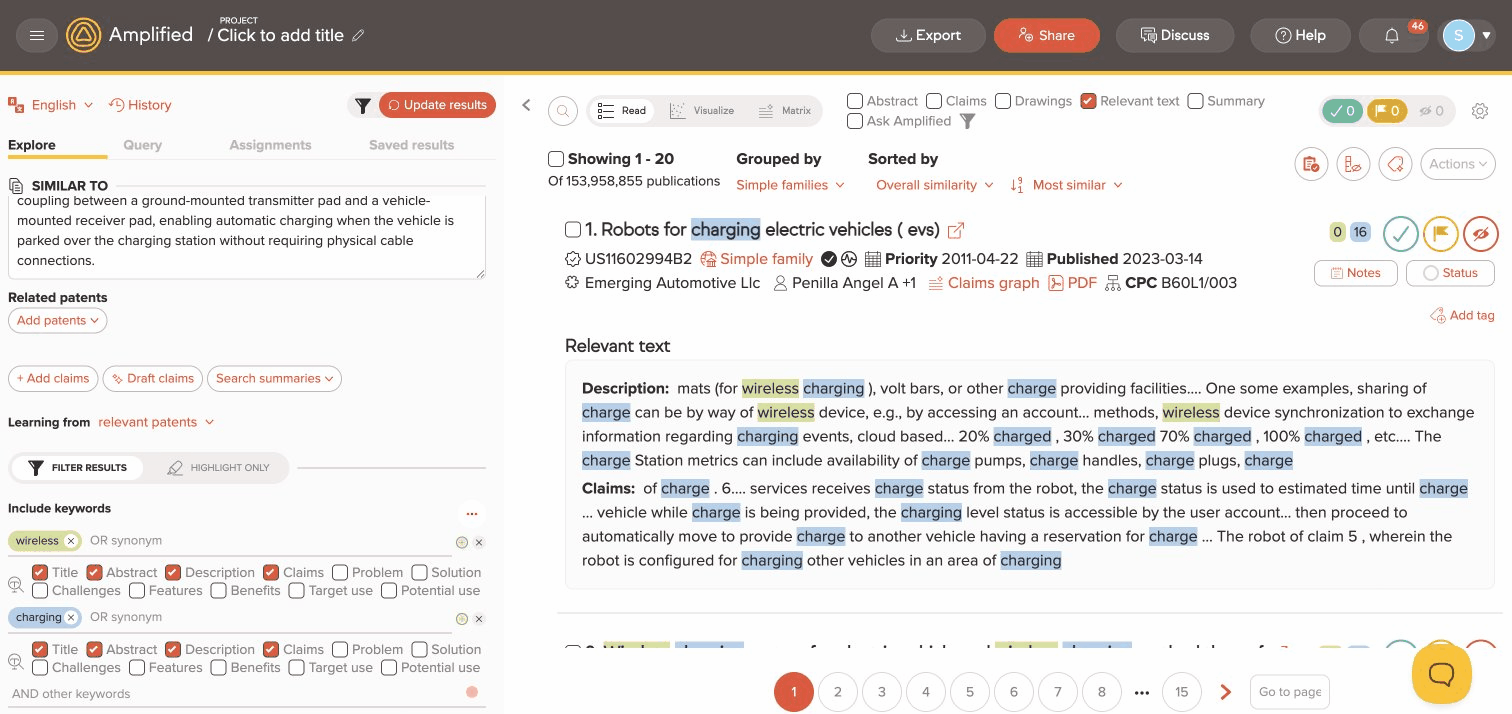Open the Query tab
This screenshot has width=1512, height=714.
click(142, 144)
